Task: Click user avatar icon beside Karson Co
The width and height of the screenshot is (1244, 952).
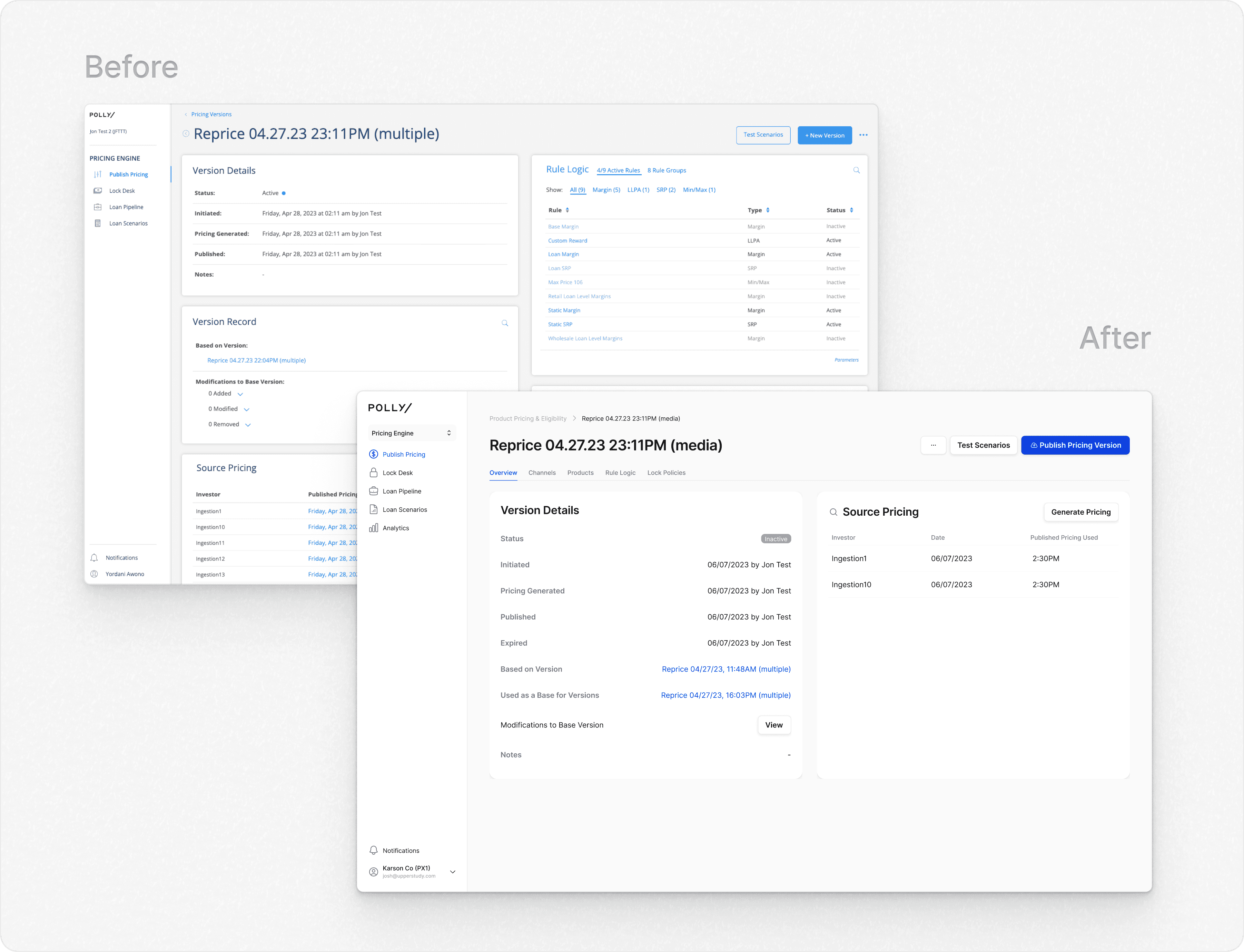Action: point(374,872)
